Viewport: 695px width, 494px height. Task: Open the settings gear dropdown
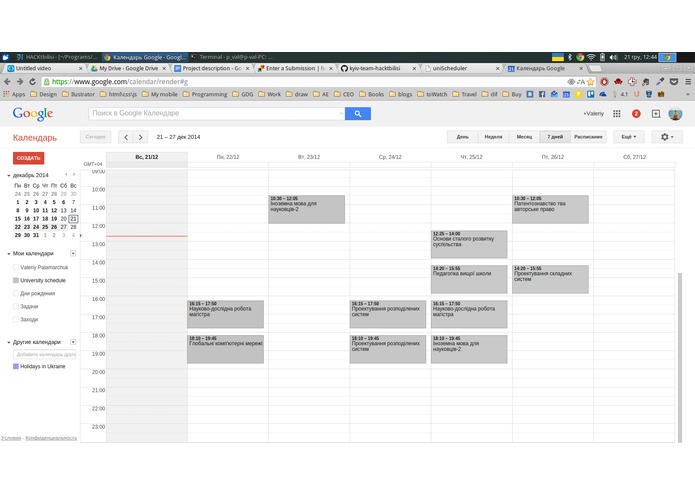[667, 137]
